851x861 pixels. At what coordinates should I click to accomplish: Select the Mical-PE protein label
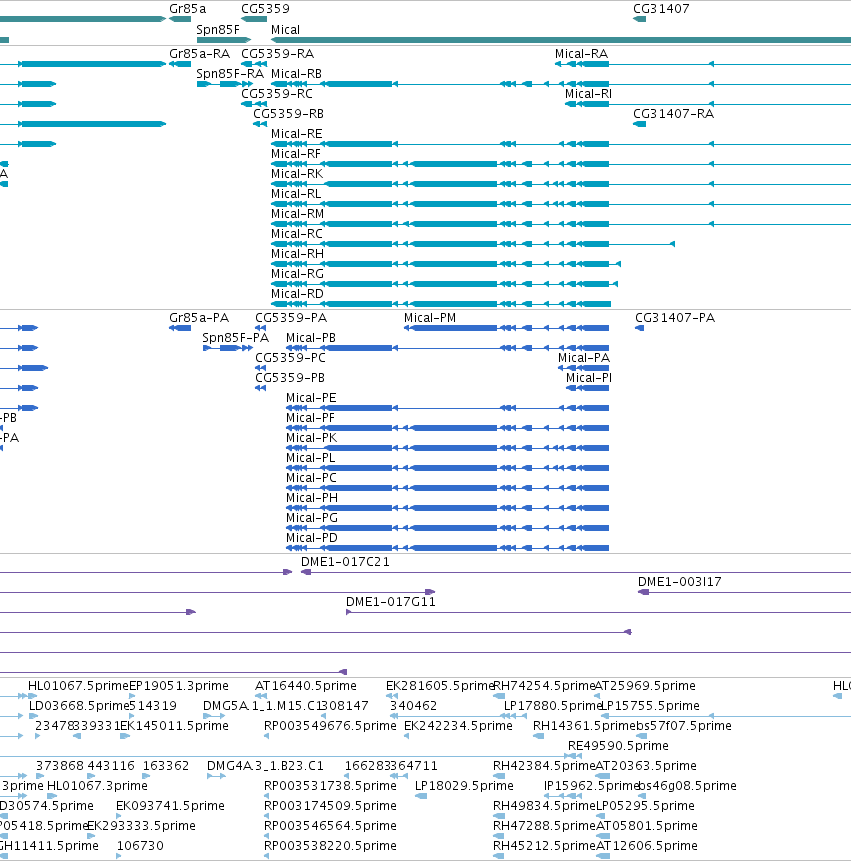coord(311,398)
